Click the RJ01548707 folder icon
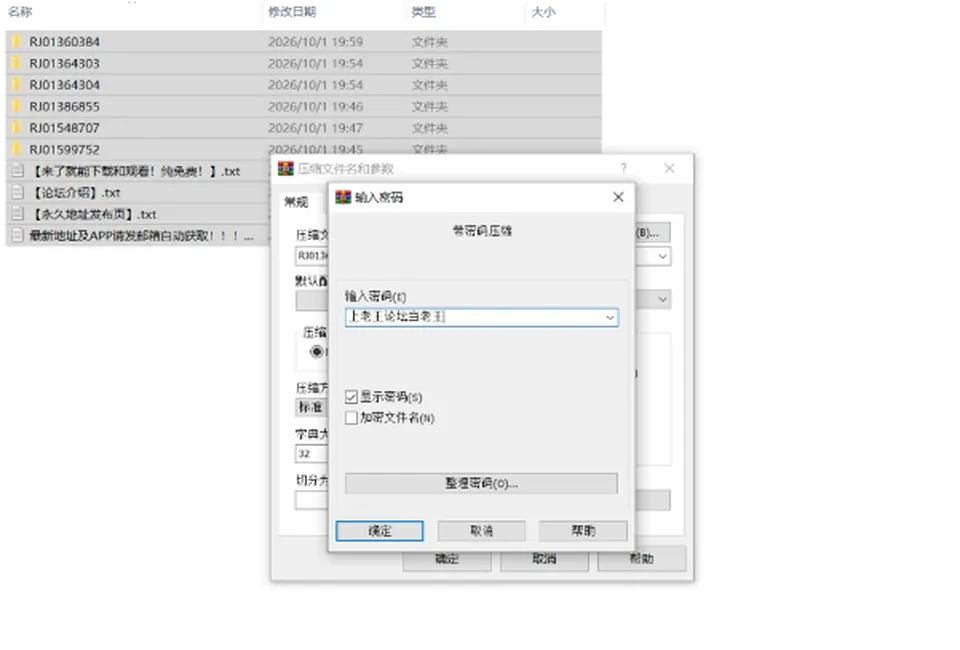This screenshot has height=650, width=960. [17, 128]
